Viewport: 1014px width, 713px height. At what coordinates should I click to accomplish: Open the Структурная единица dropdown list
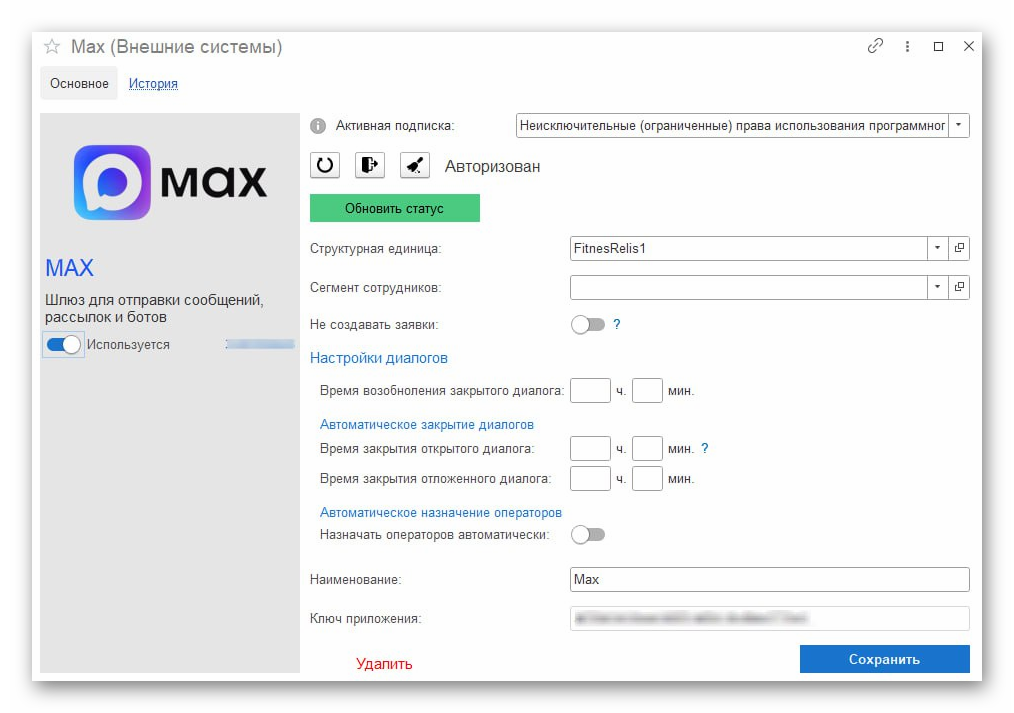[x=937, y=248]
